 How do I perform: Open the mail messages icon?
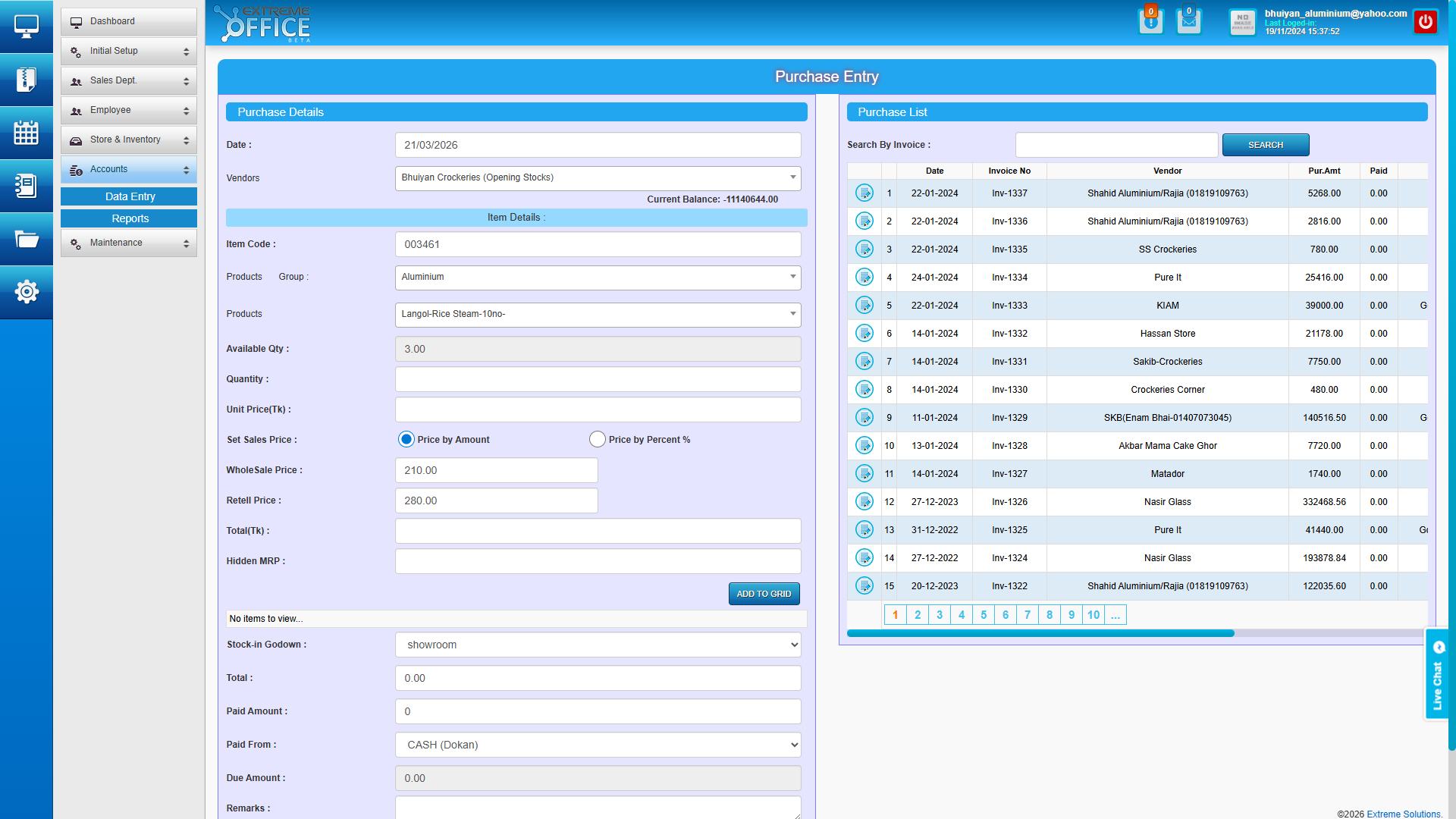pyautogui.click(x=1188, y=21)
